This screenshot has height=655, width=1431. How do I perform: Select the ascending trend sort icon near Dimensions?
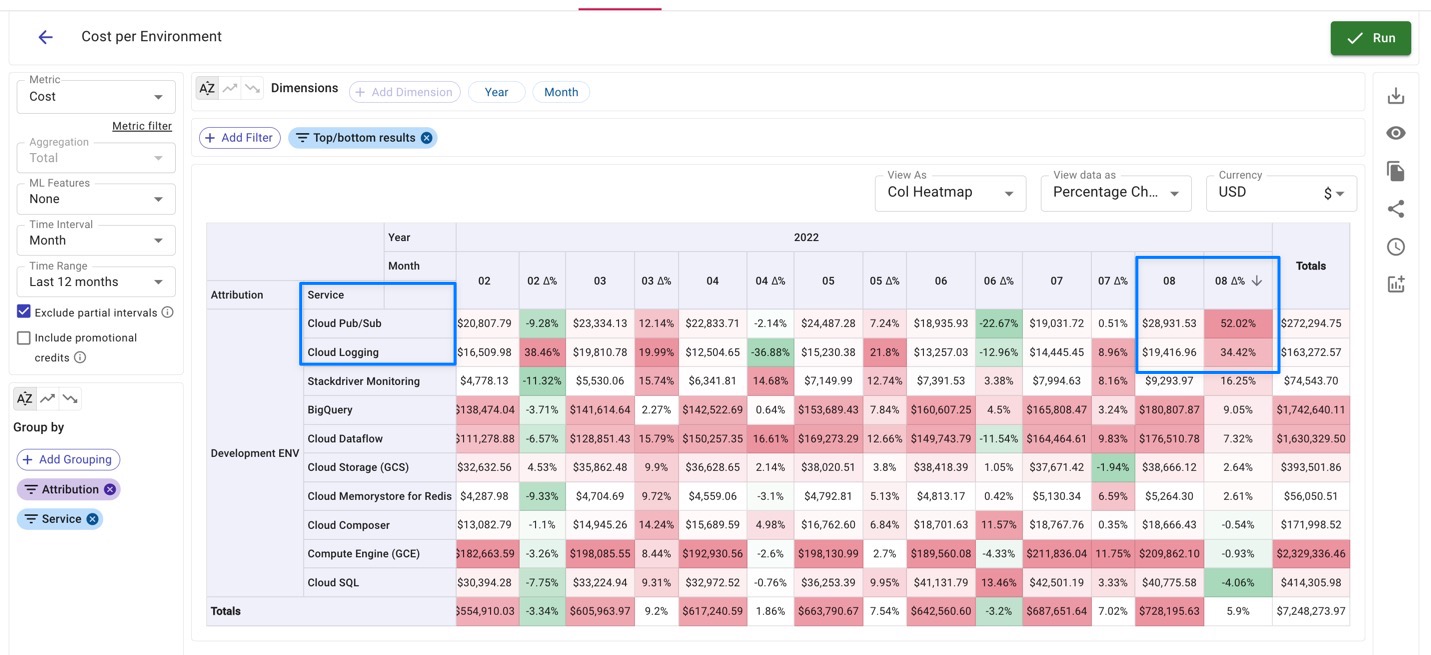[228, 87]
